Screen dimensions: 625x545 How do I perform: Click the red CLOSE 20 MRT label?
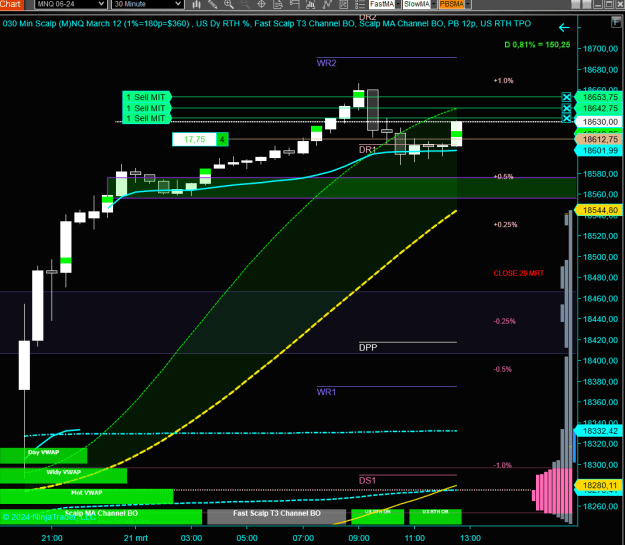(x=519, y=273)
